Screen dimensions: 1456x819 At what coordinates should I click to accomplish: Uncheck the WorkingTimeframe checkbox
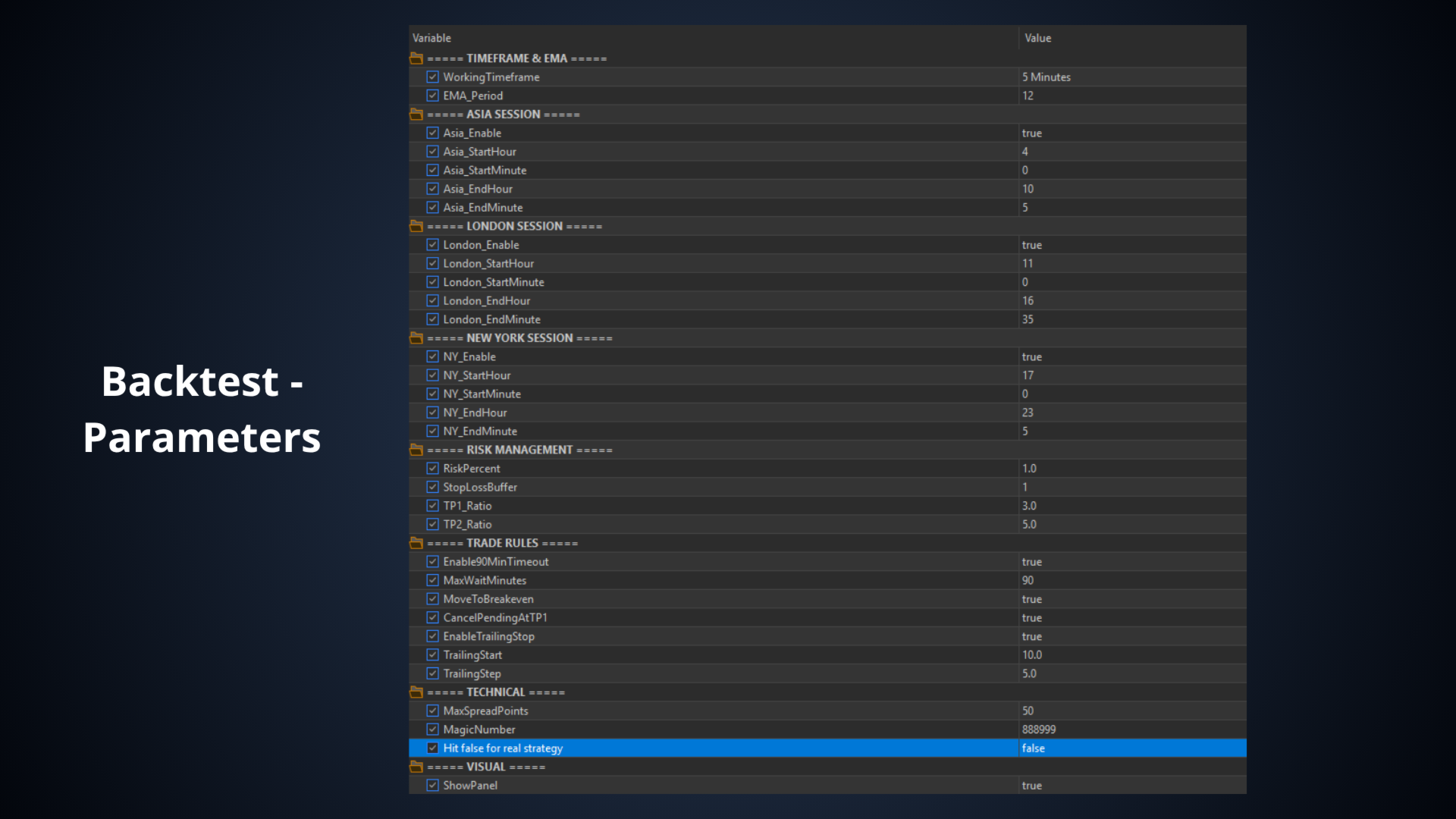432,77
